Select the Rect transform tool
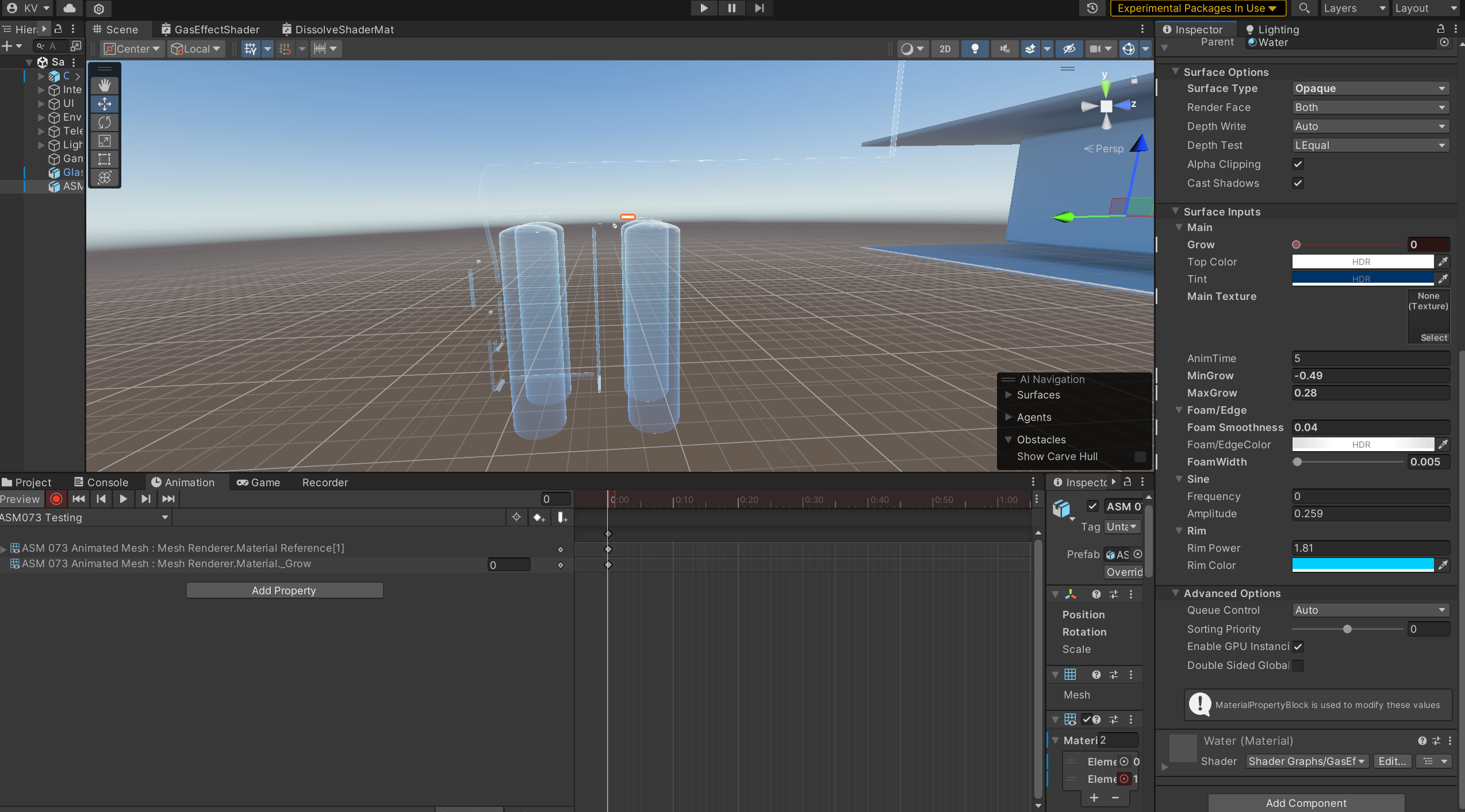The height and width of the screenshot is (812, 1465). click(105, 159)
